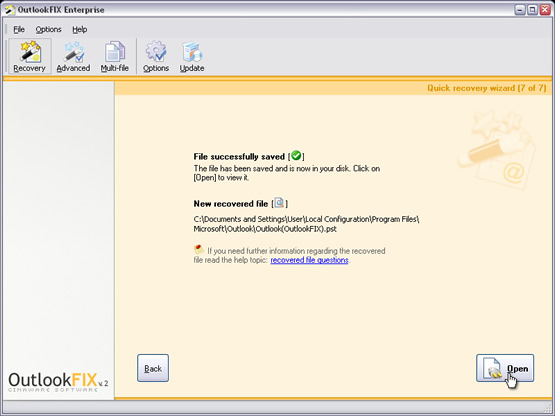Open the Help menu

[80, 29]
